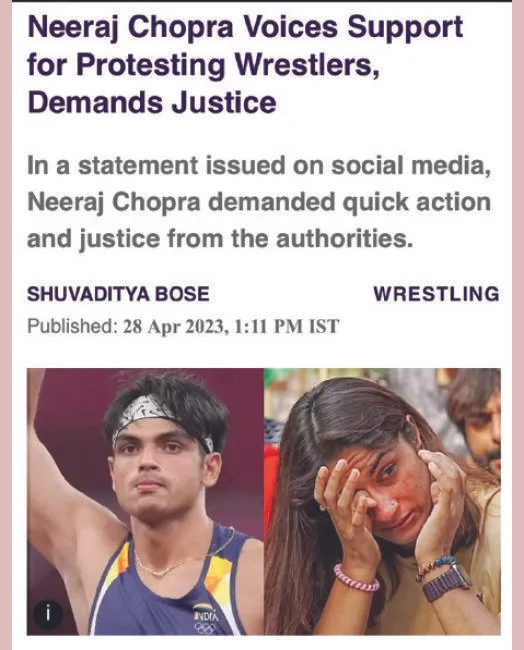Image resolution: width=524 pixels, height=650 pixels.
Task: Click the dark border bar above the headline
Action: 262,1
